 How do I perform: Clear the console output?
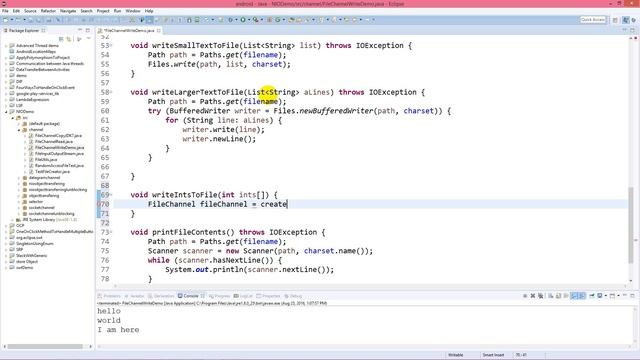[551, 296]
